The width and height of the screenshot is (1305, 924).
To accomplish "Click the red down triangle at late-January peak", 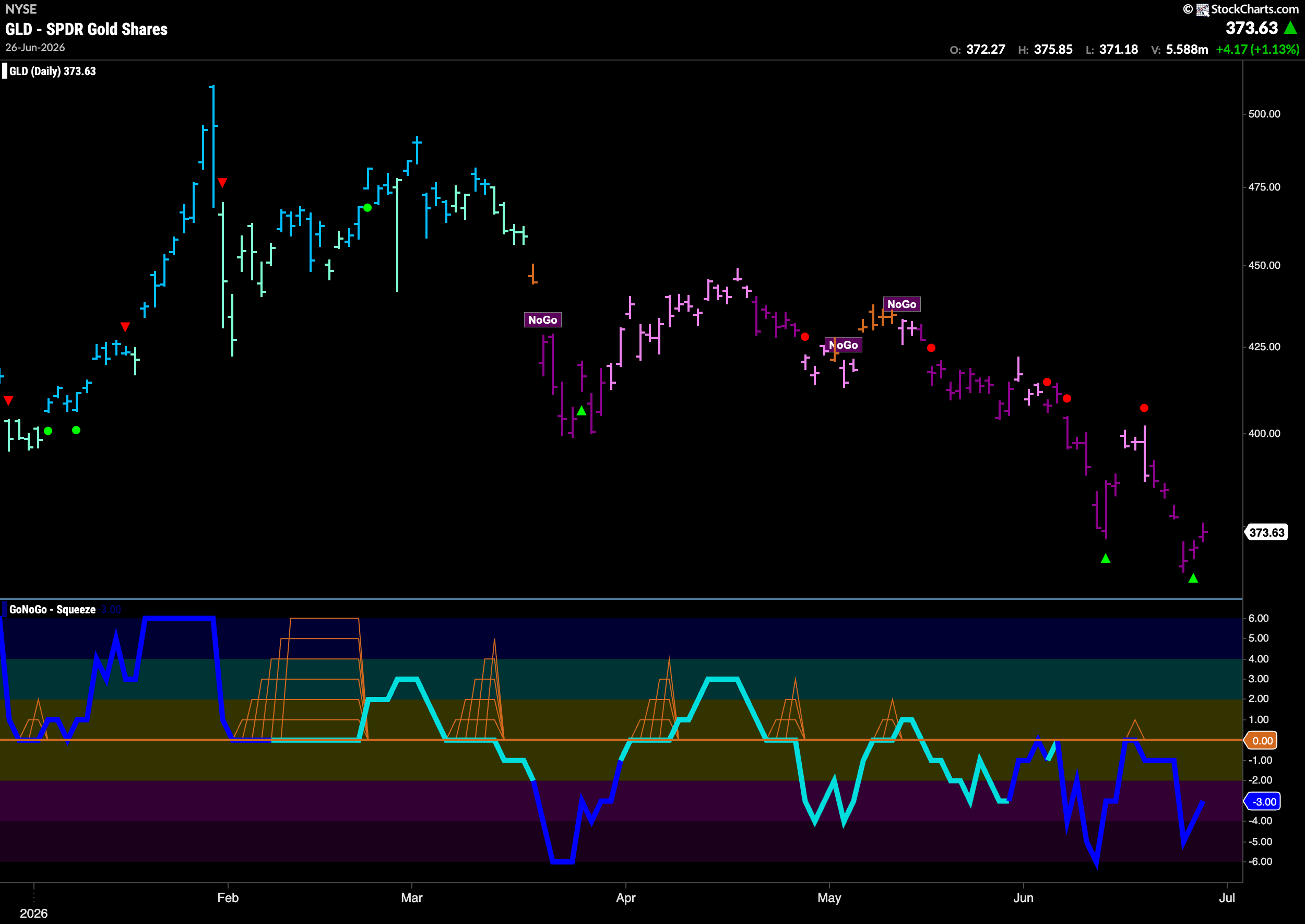I will (222, 183).
